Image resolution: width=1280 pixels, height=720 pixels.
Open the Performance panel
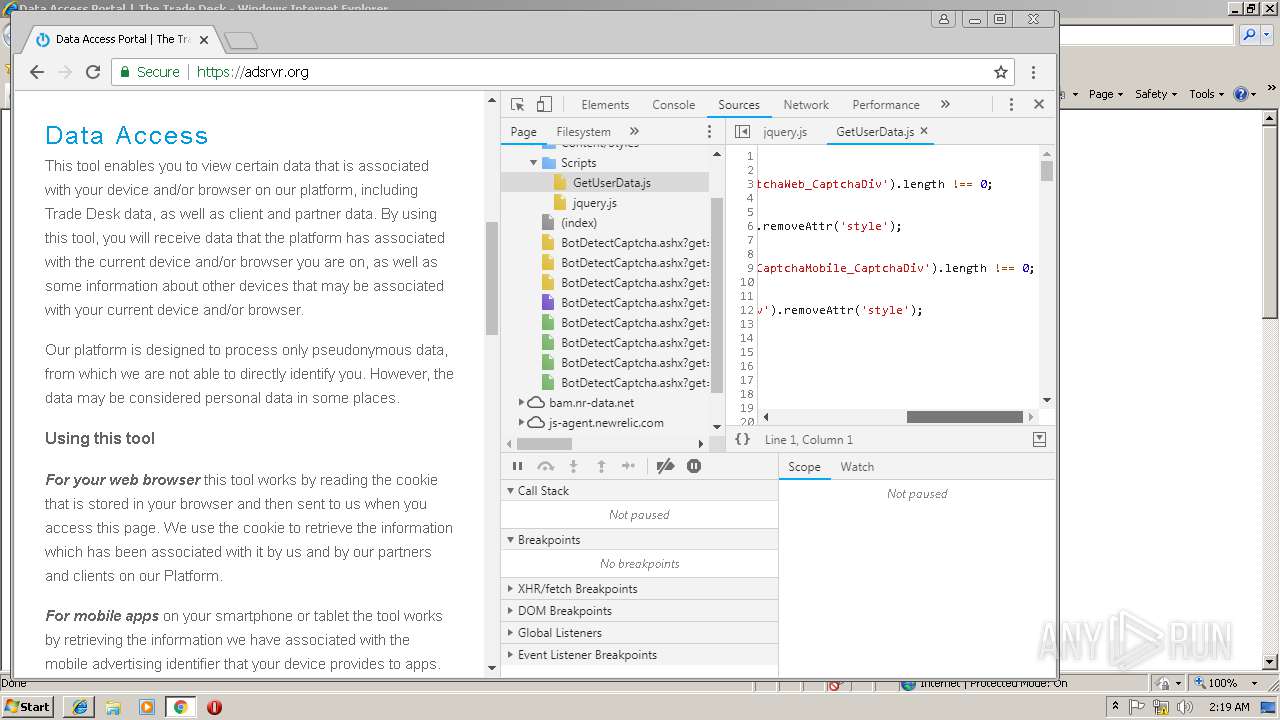[886, 104]
